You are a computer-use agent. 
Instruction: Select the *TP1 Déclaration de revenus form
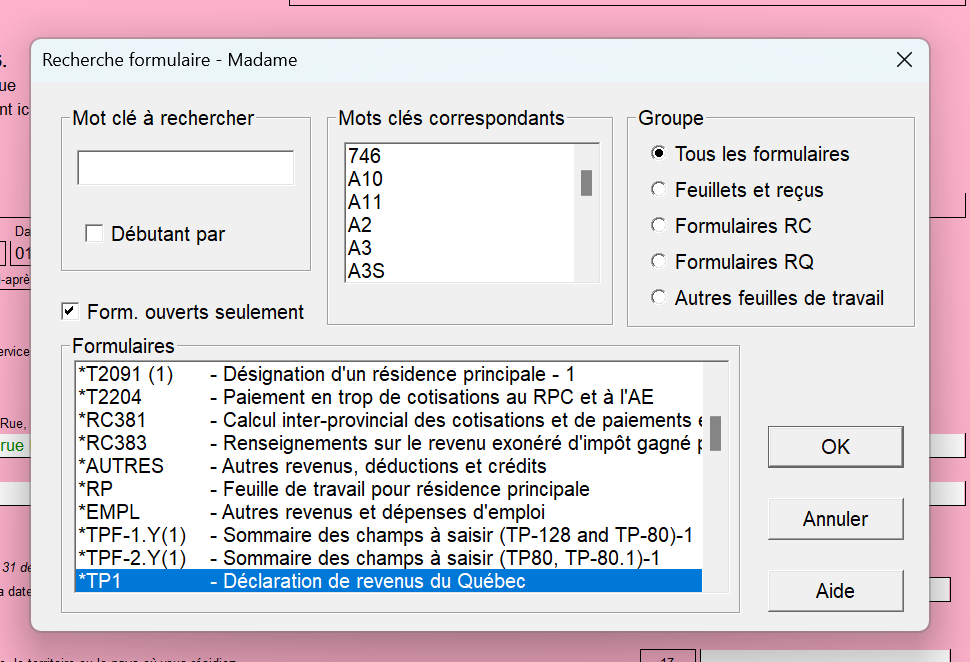pos(388,581)
